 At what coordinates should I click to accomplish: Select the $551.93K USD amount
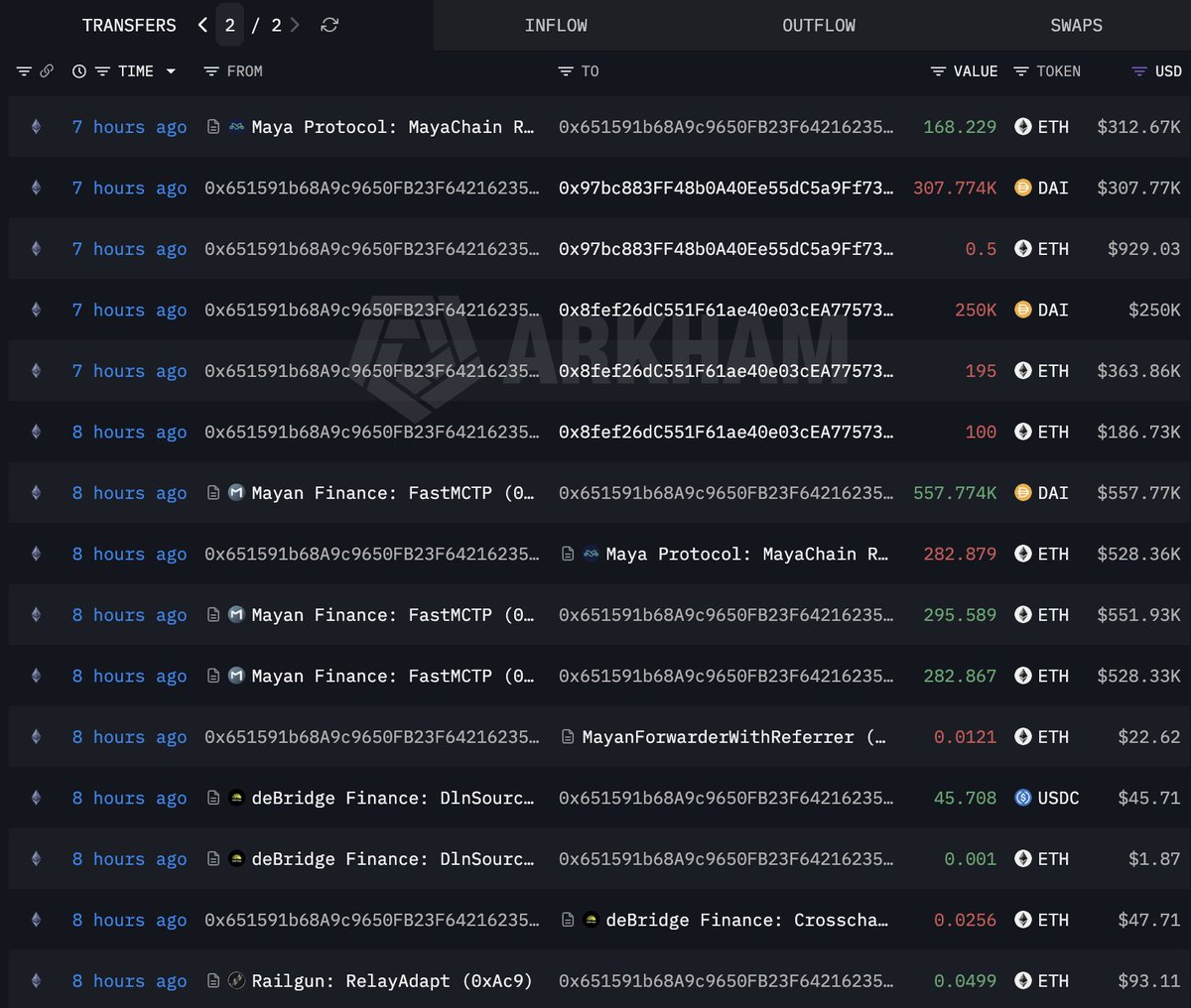pyautogui.click(x=1138, y=615)
